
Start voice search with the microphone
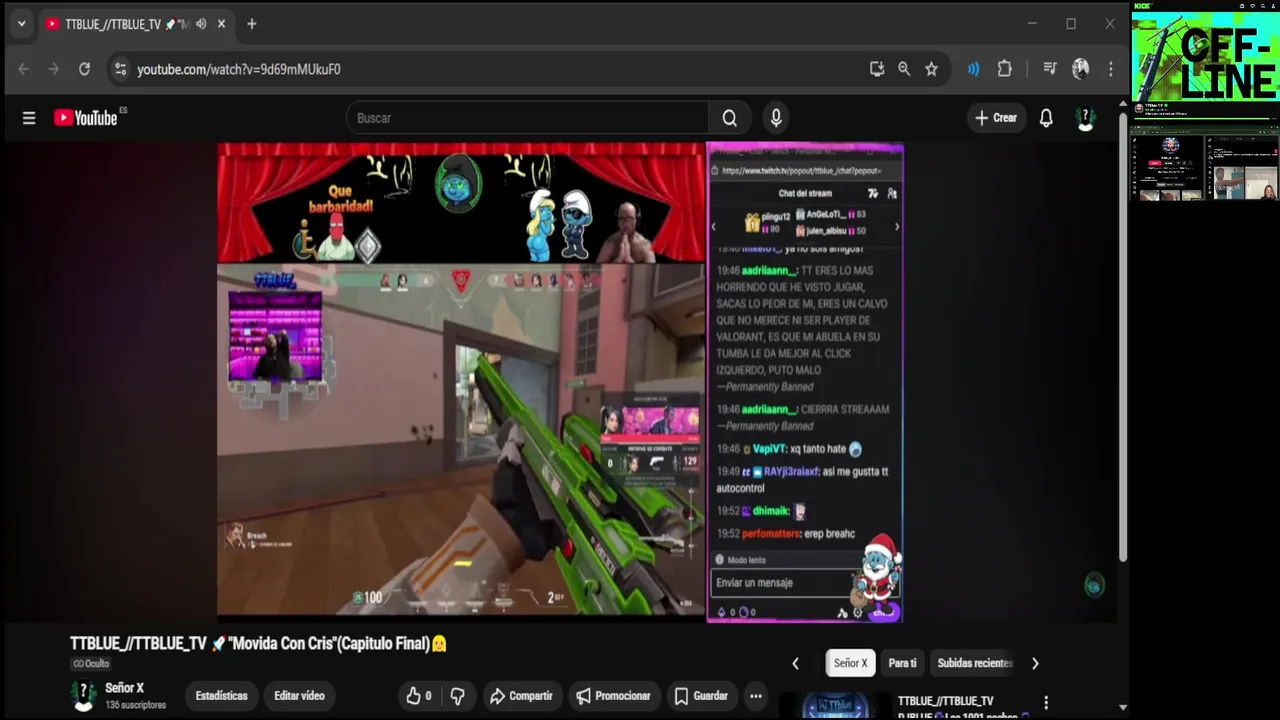point(776,118)
